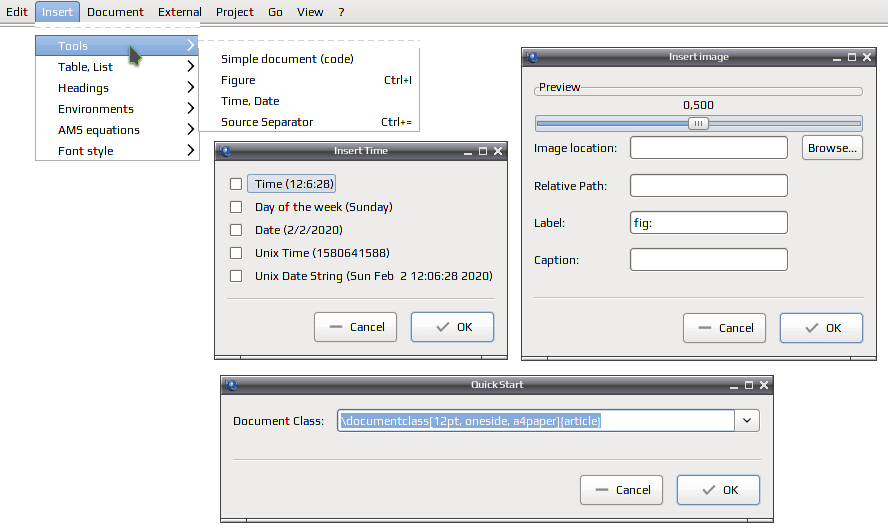Minimize the Quick Start window
The height and width of the screenshot is (531, 888).
tap(734, 385)
